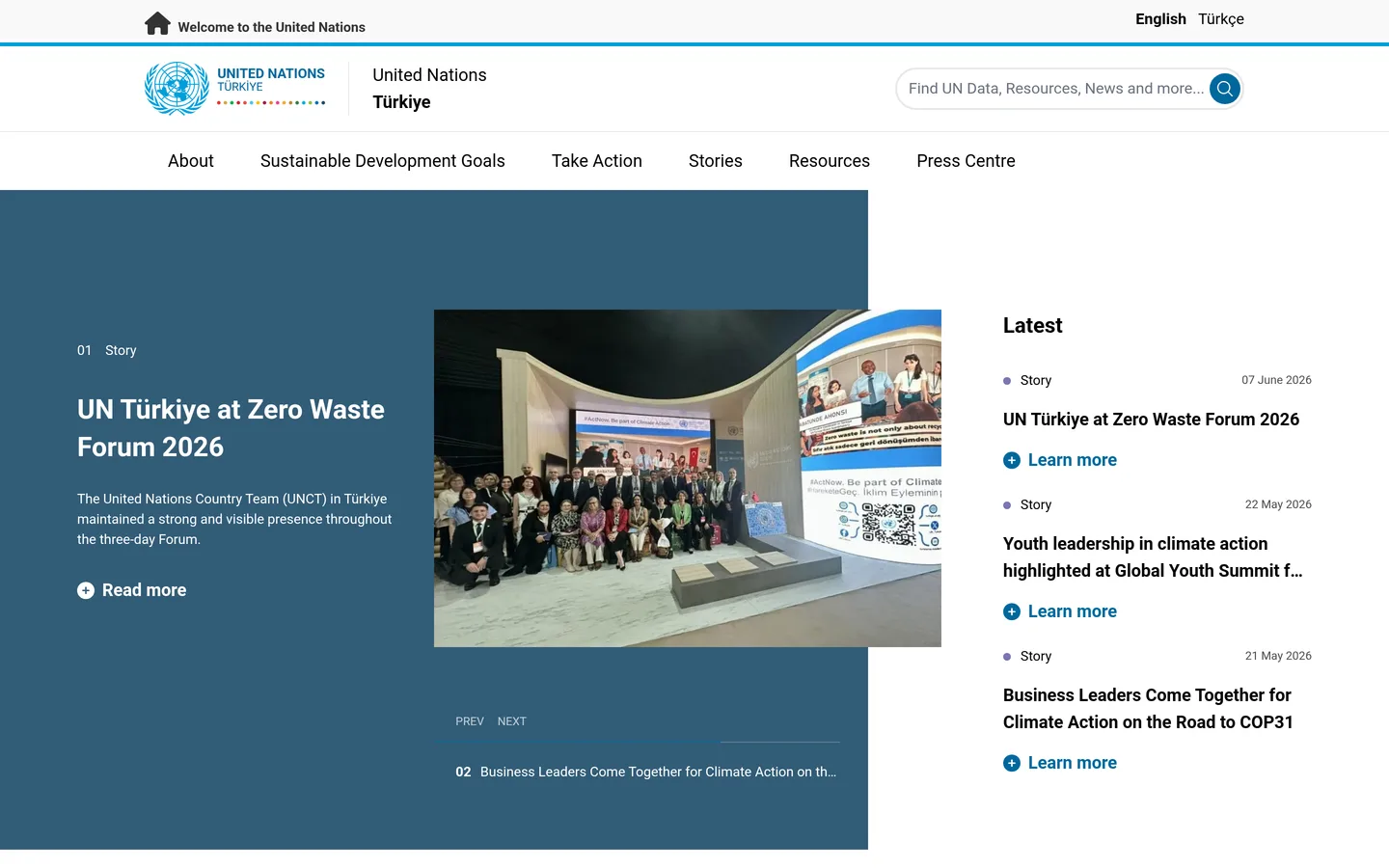Click the Story tag dated 07 June 2026
Image resolution: width=1389 pixels, height=868 pixels.
click(1036, 380)
